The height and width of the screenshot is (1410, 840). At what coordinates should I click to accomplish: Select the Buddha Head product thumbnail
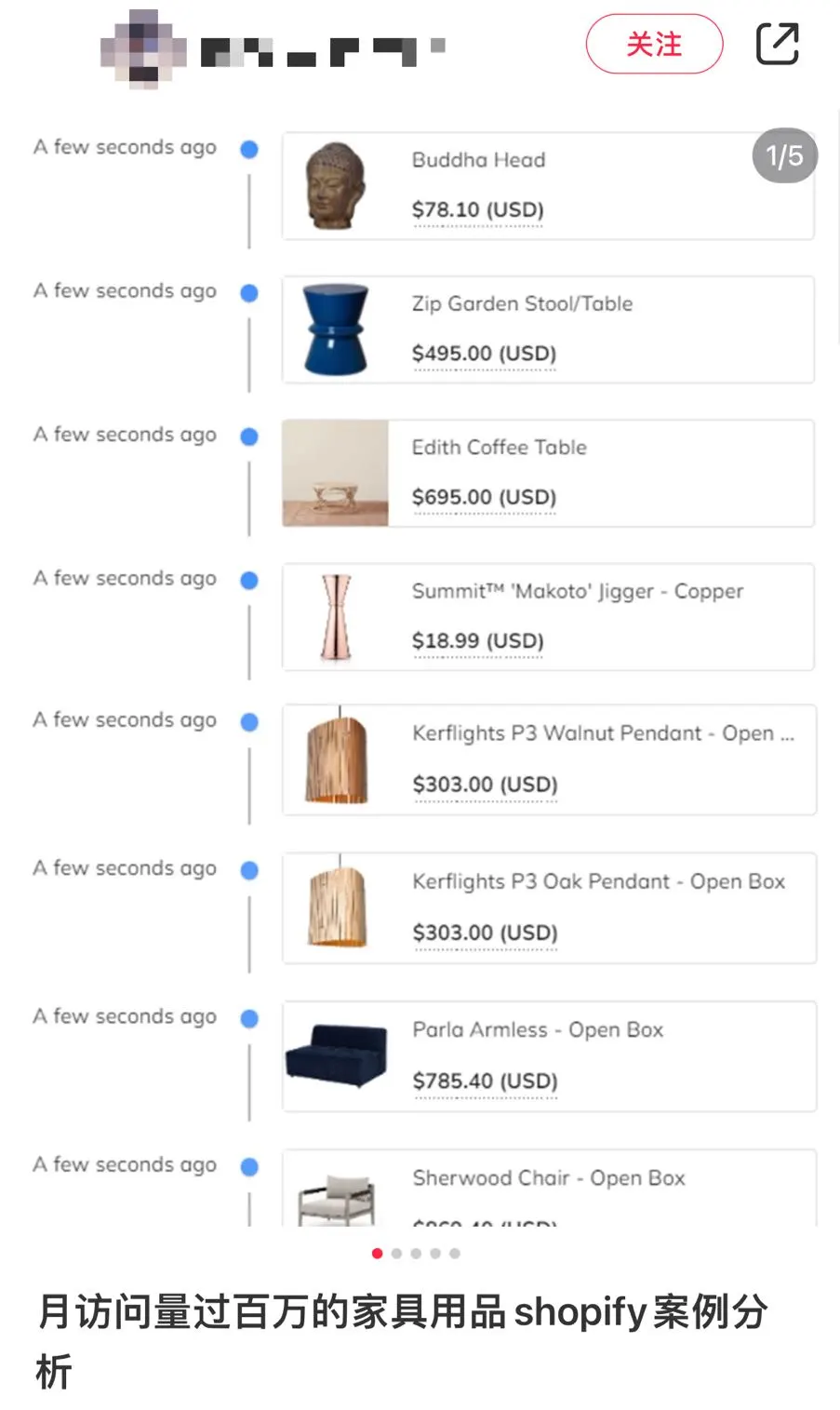(335, 186)
